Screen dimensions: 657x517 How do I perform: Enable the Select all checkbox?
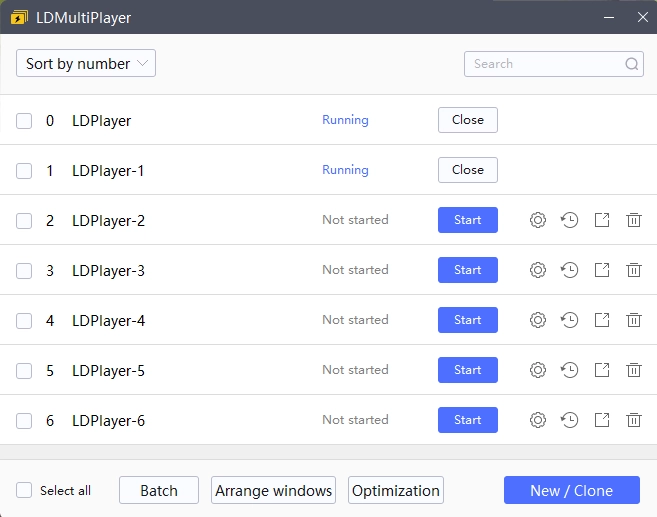pos(24,490)
